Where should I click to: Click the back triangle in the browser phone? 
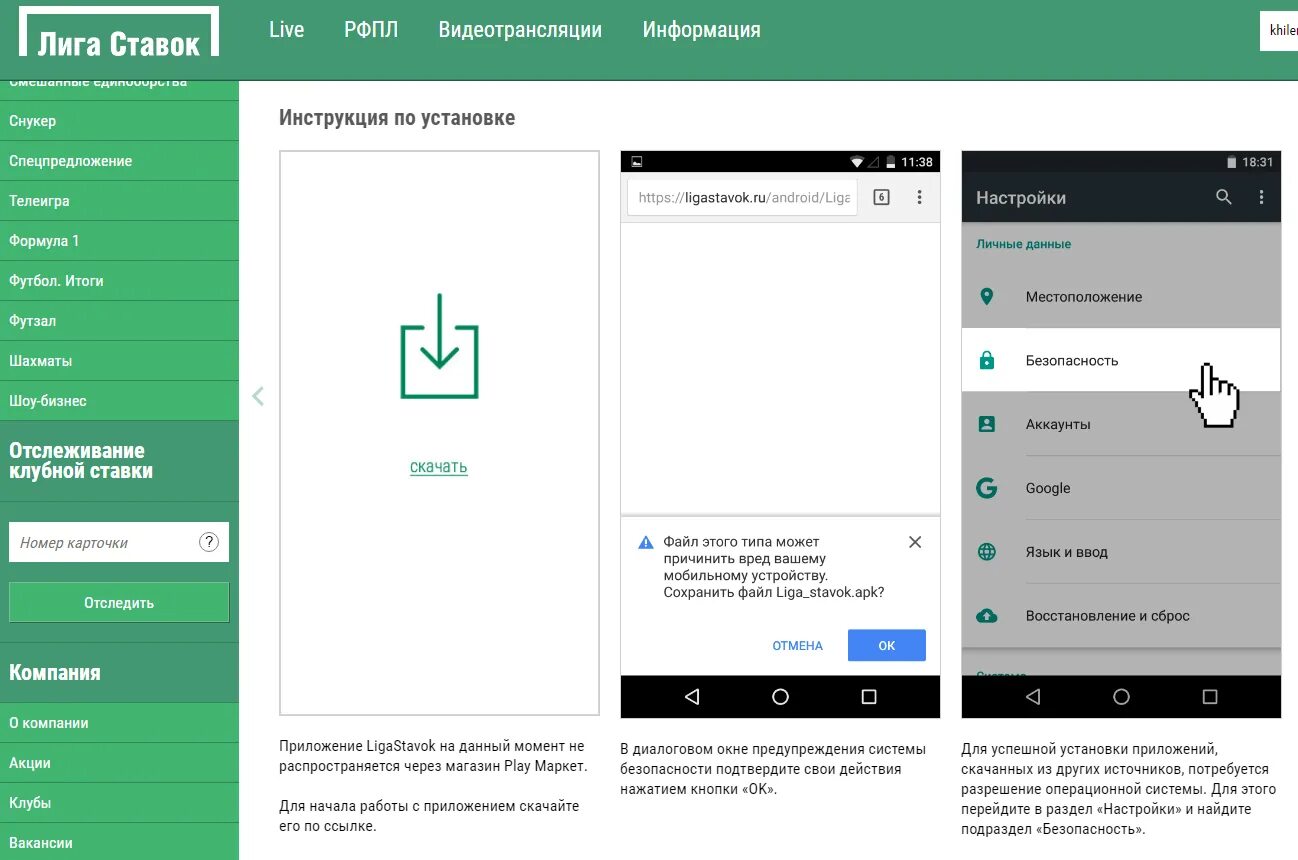click(x=692, y=697)
